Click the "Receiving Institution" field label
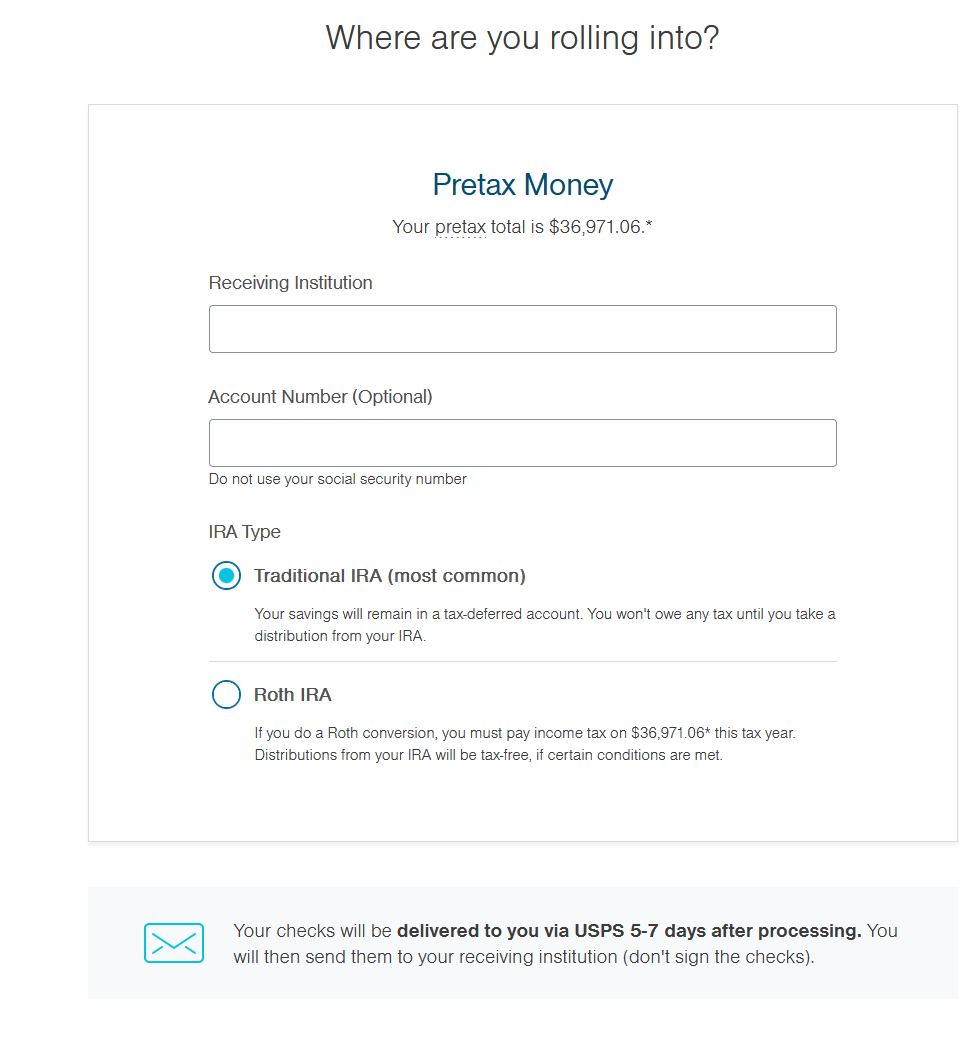The height and width of the screenshot is (1042, 969). (x=290, y=283)
